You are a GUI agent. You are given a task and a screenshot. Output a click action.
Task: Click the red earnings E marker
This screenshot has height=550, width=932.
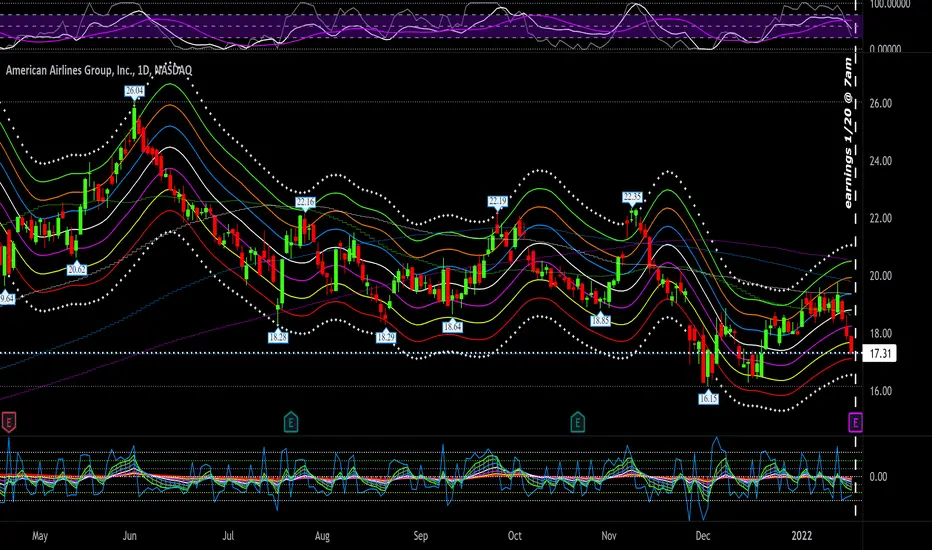8,422
